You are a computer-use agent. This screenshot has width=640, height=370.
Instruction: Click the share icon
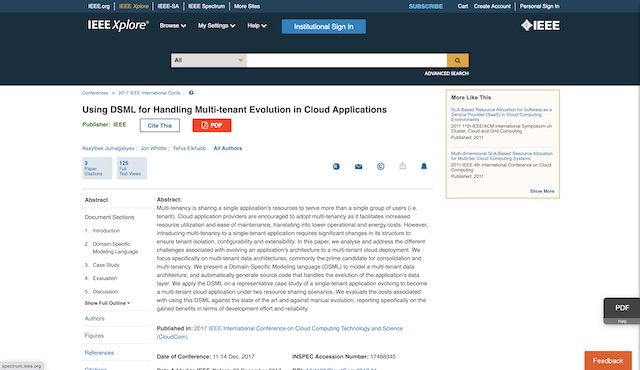tap(402, 166)
